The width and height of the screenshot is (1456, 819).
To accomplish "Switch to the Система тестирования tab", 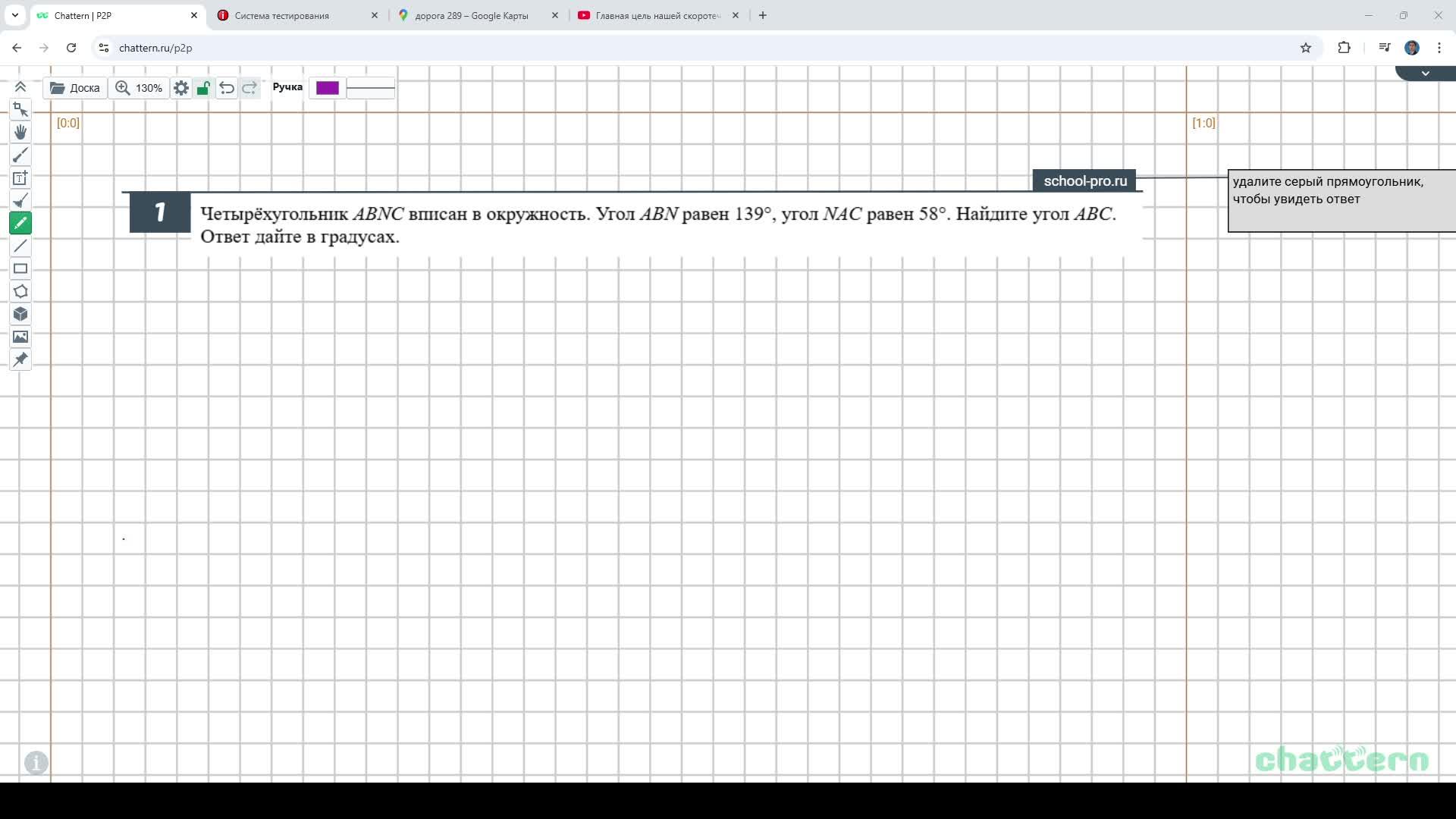I will (297, 15).
